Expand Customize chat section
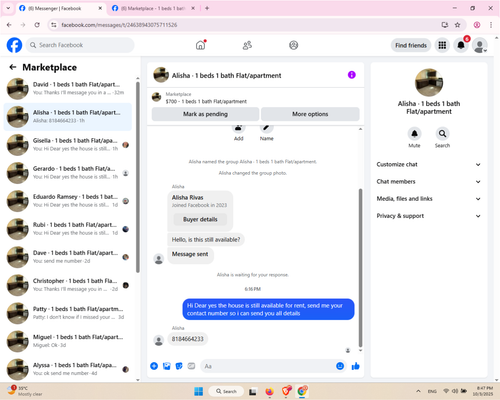This screenshot has height=400, width=500. pyautogui.click(x=429, y=164)
